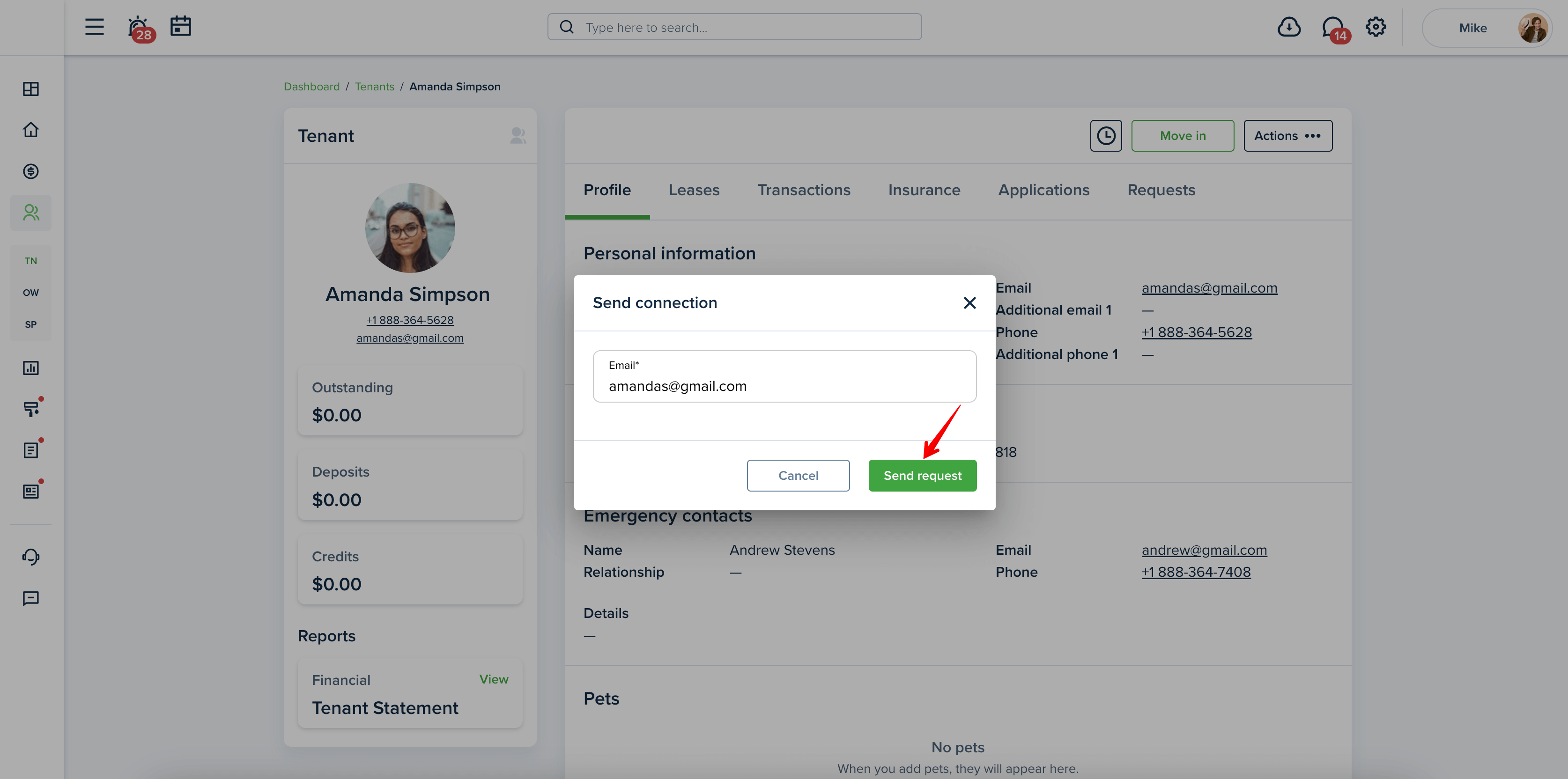The height and width of the screenshot is (779, 1568).
Task: Select the OW shortcut in sidebar
Action: [x=30, y=293]
